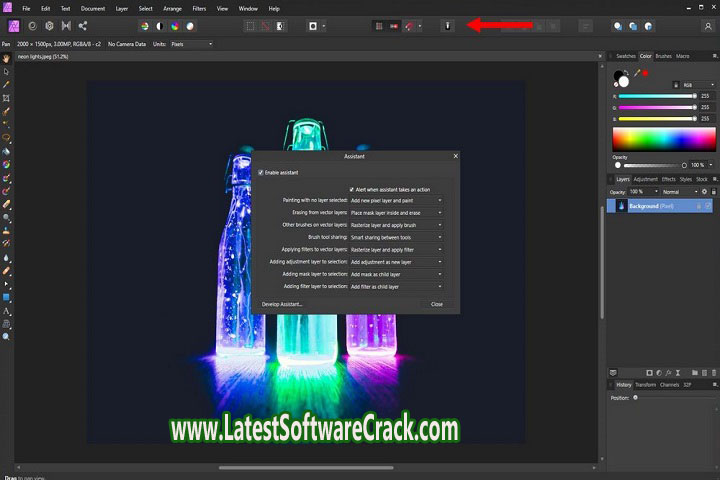Viewport: 720px width, 480px height.
Task: Open the Filters menu
Action: click(199, 9)
